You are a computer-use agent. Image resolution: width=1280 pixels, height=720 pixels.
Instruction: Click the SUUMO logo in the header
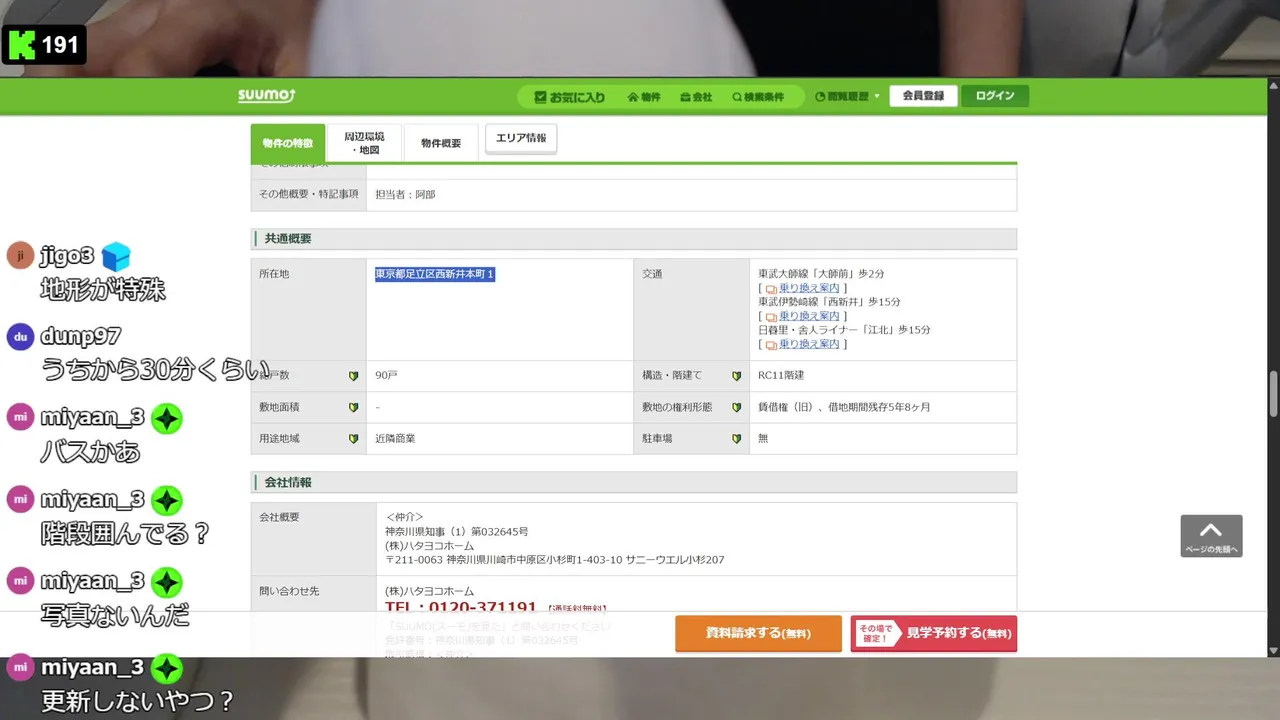point(266,96)
